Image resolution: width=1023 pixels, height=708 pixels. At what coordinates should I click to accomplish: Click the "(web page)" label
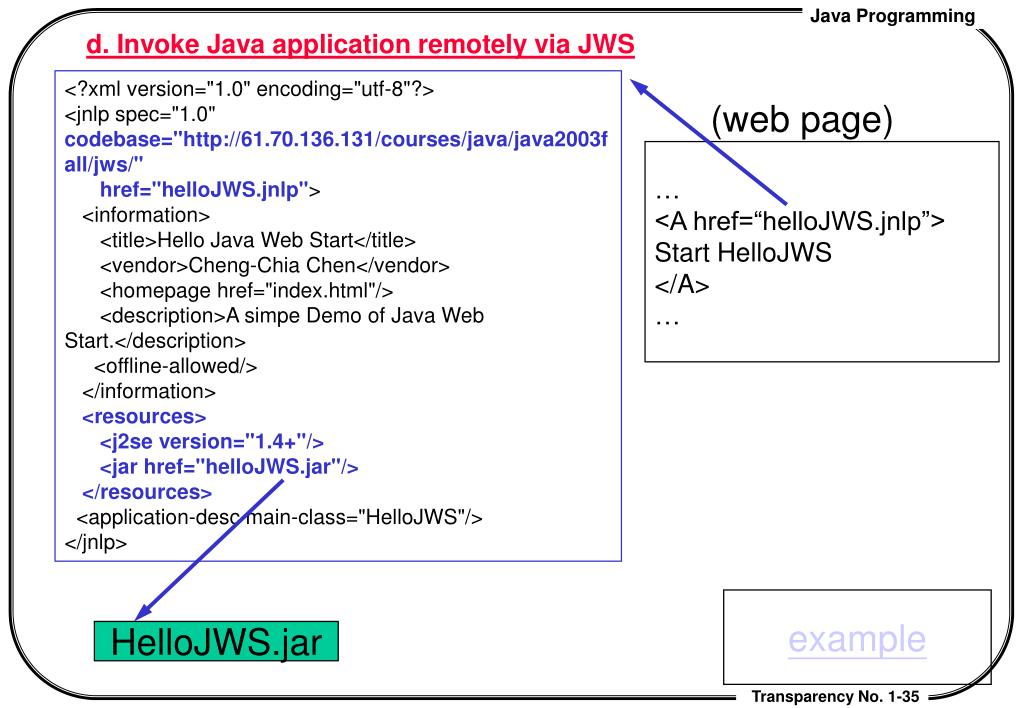tap(802, 119)
